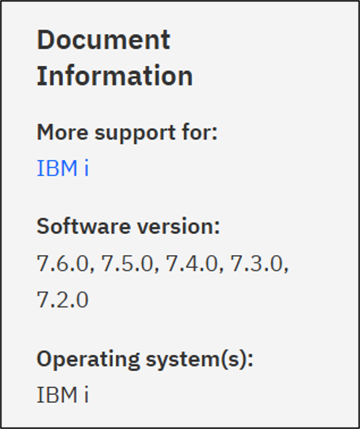
Task: Click the word Operating in the label
Action: click(88, 360)
